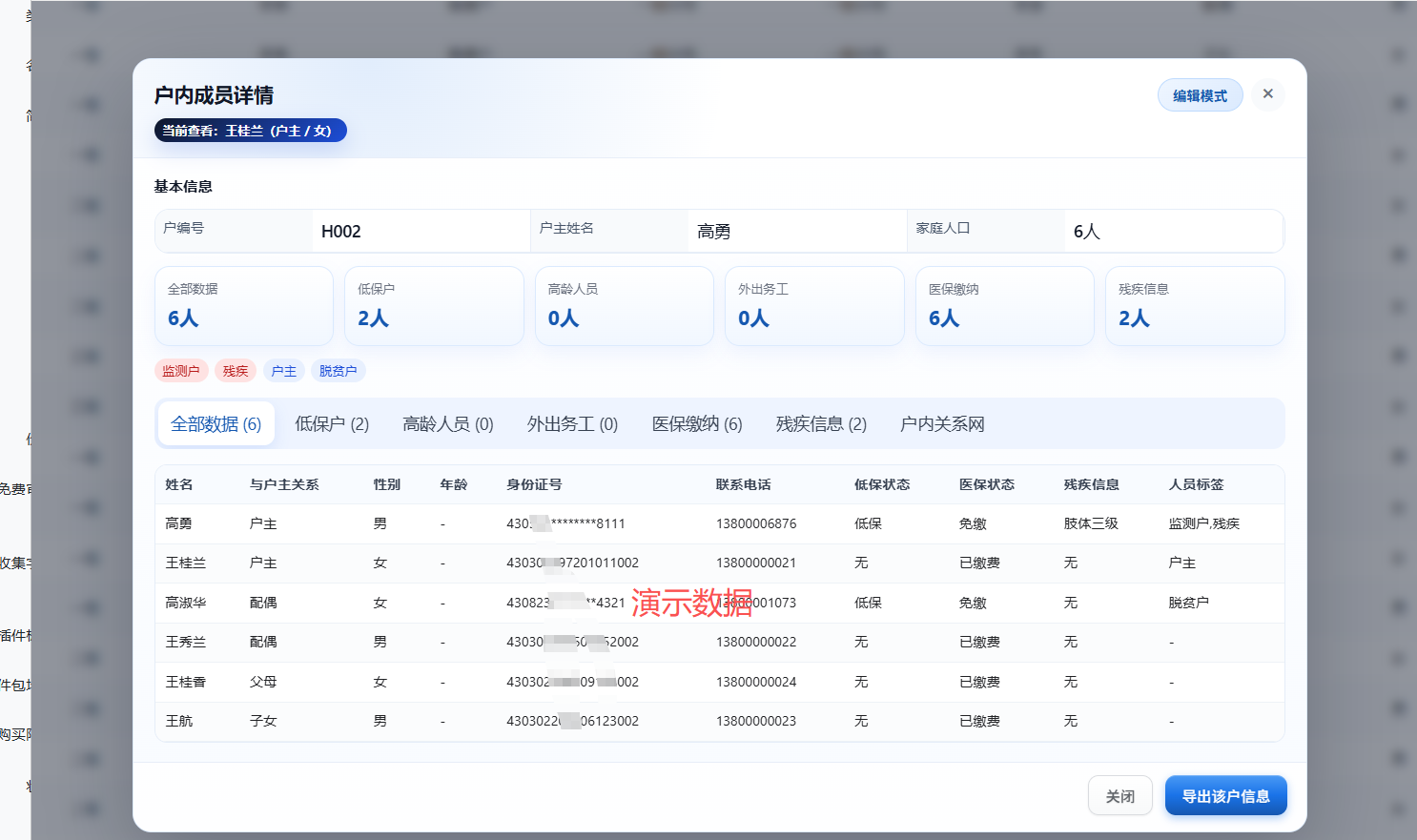Click the 全部数据 6人 summary card

pyautogui.click(x=244, y=306)
